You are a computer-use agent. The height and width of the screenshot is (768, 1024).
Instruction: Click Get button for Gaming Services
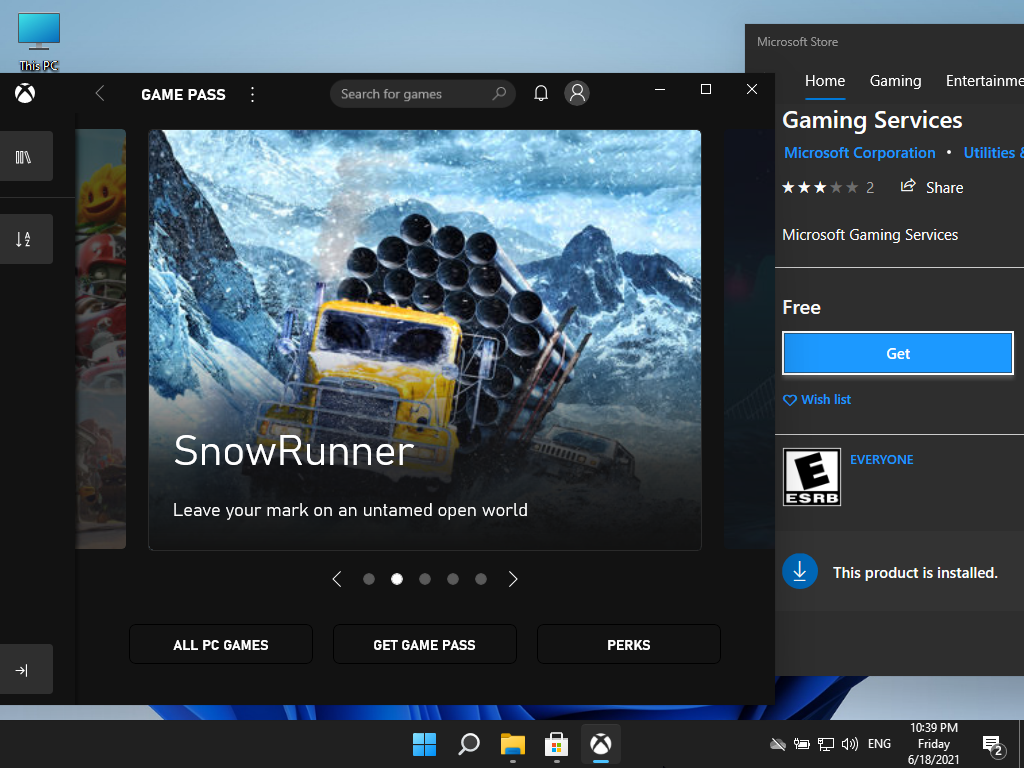pyautogui.click(x=898, y=353)
